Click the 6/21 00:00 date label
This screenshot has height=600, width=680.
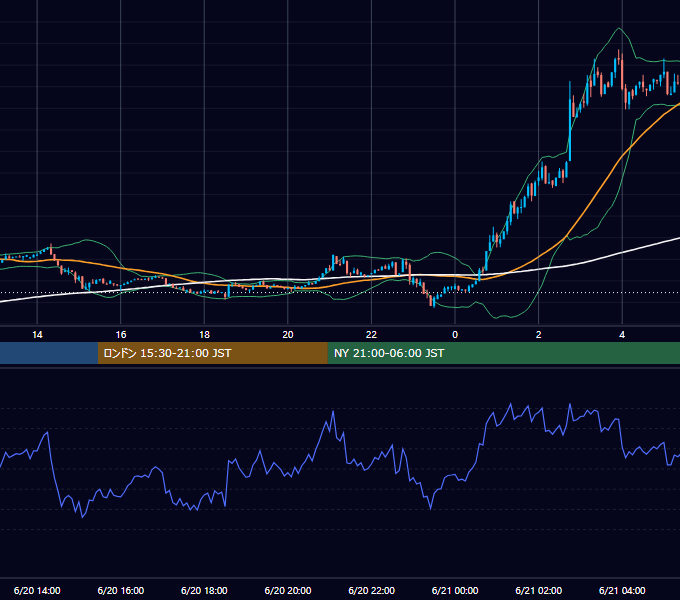[x=455, y=590]
